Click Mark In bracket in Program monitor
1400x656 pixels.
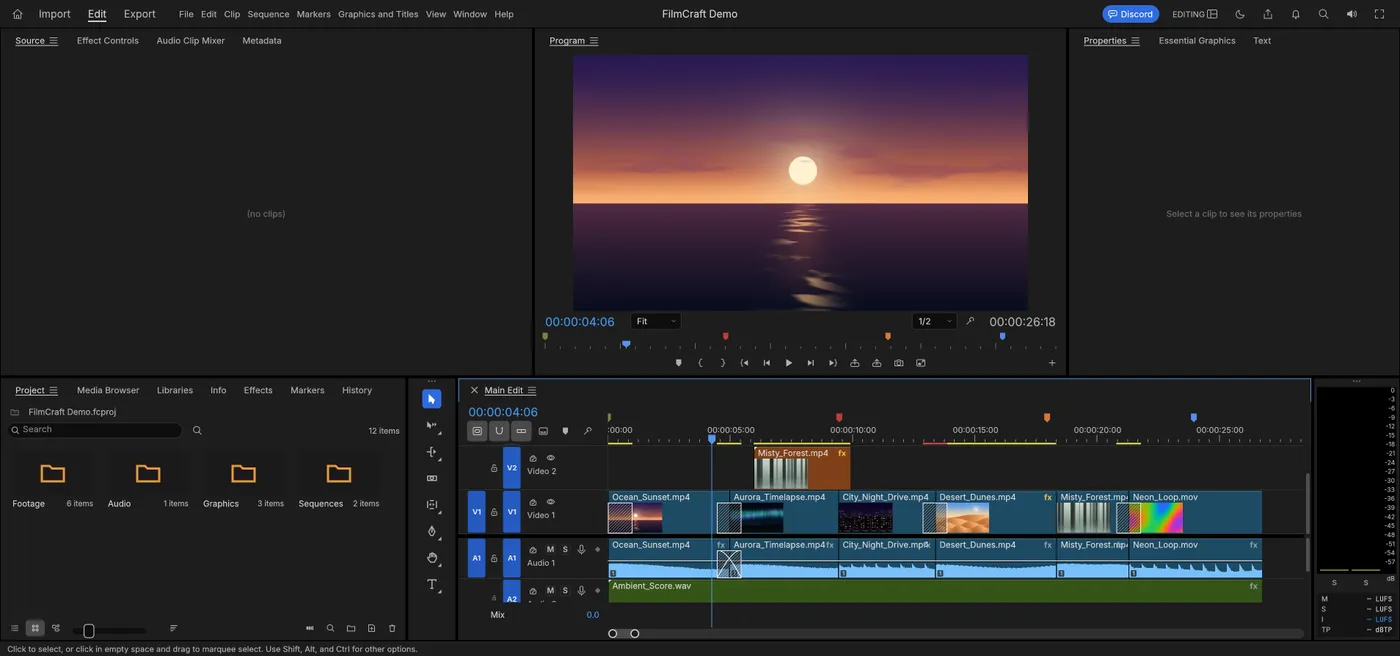(x=700, y=363)
